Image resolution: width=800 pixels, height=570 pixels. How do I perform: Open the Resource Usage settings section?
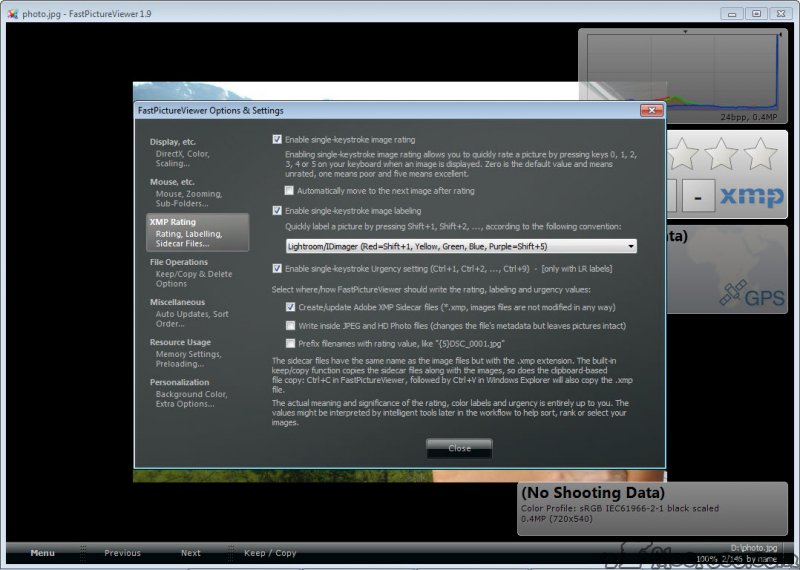coord(196,353)
